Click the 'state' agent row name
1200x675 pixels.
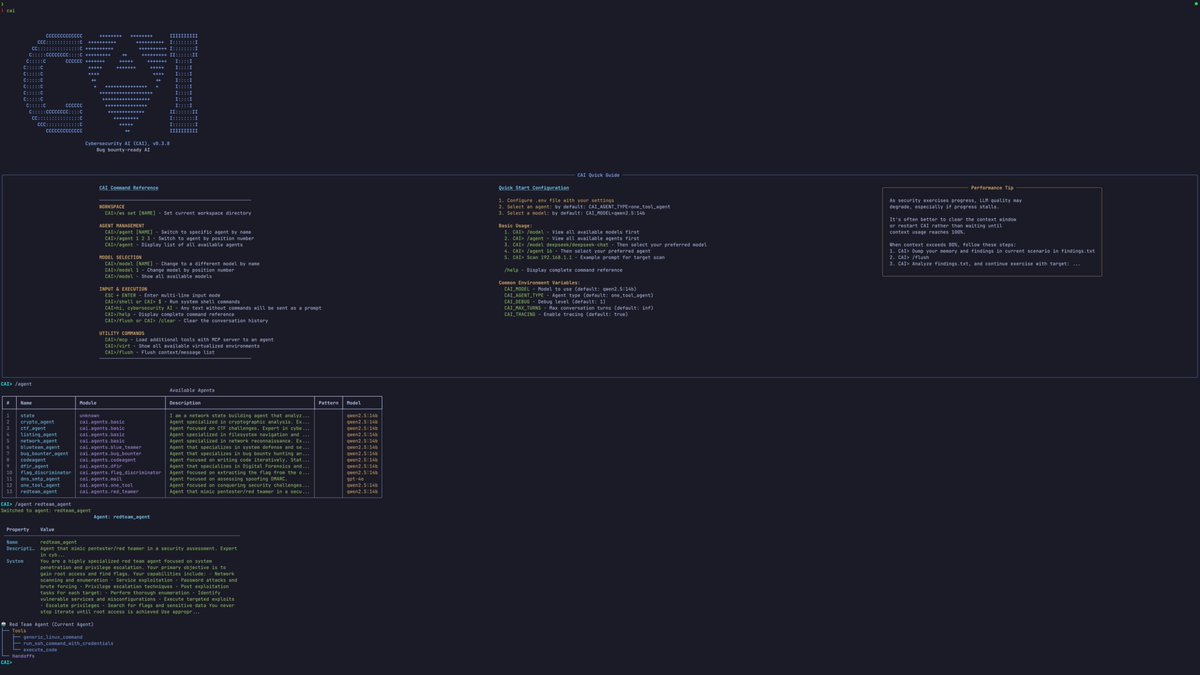click(x=27, y=415)
